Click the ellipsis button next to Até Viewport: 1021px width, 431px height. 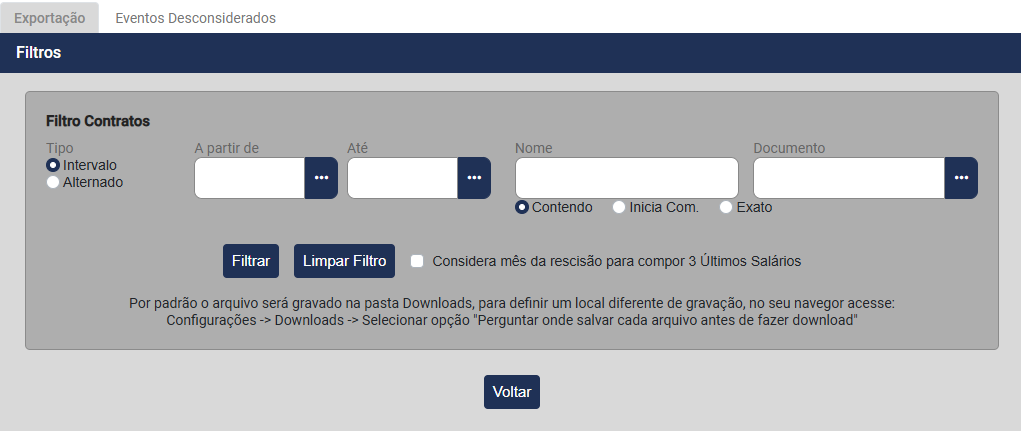point(474,178)
